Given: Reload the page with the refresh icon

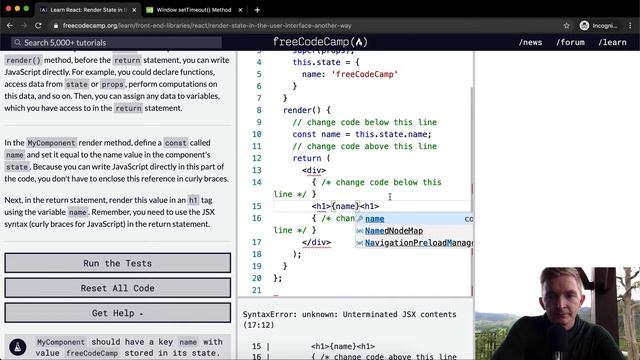Looking at the screenshot, I should 38,25.
